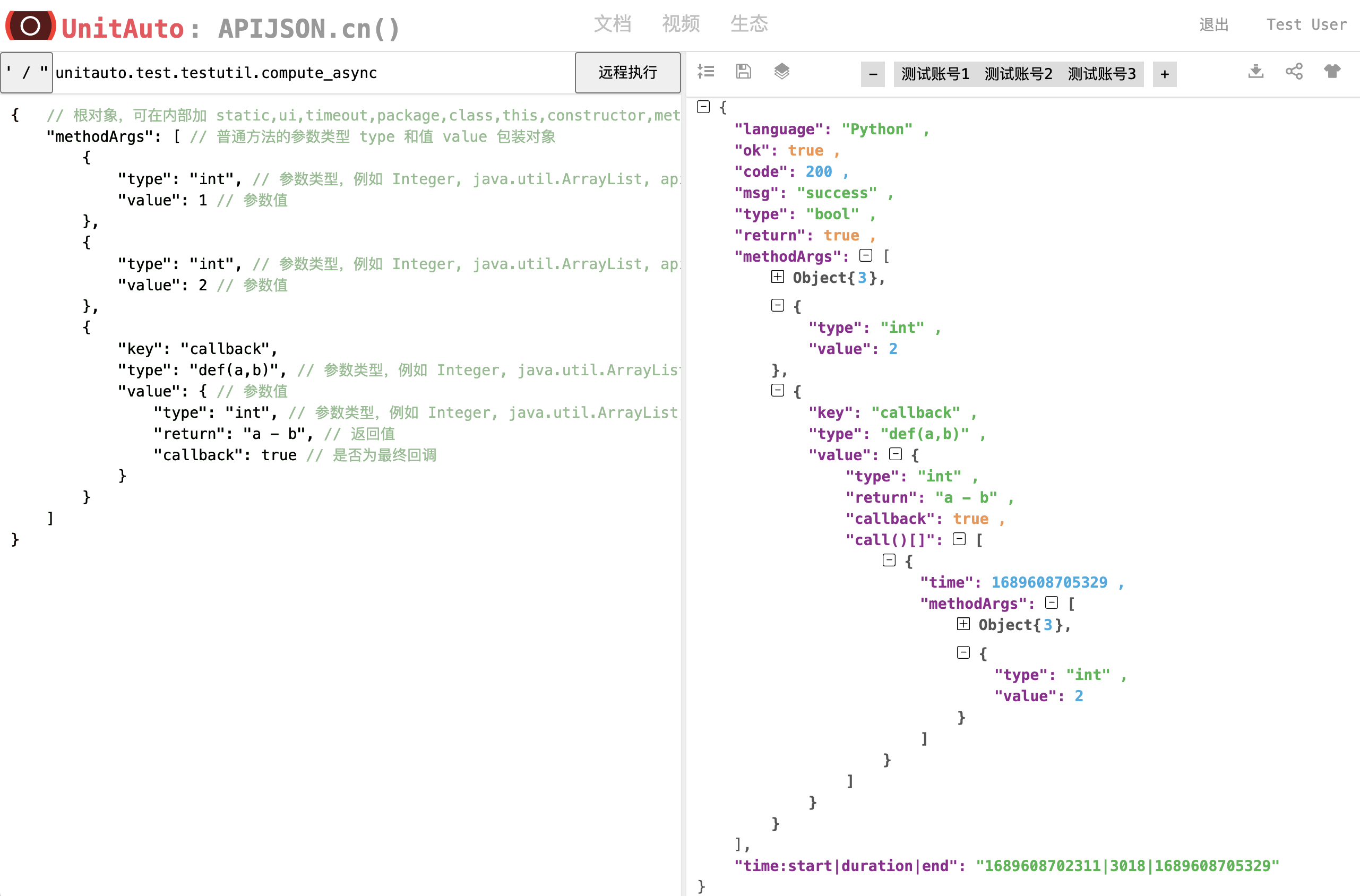
Task: Collapse the top-level "methodArgs" array
Action: coord(866,255)
